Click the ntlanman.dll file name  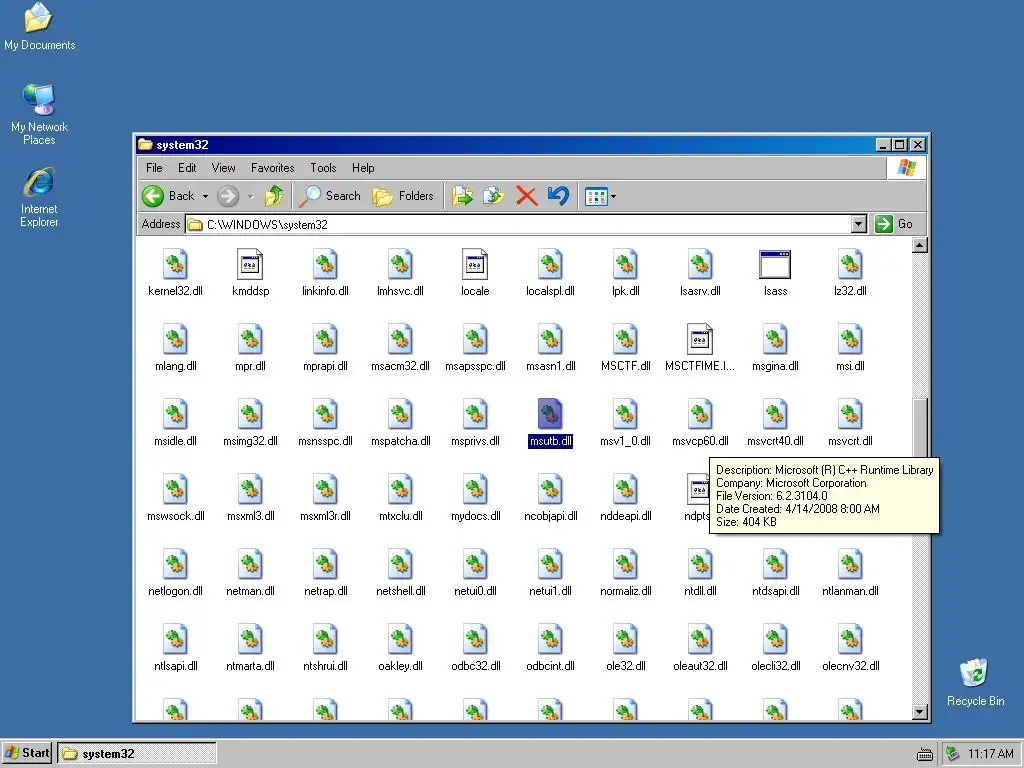[x=850, y=592]
